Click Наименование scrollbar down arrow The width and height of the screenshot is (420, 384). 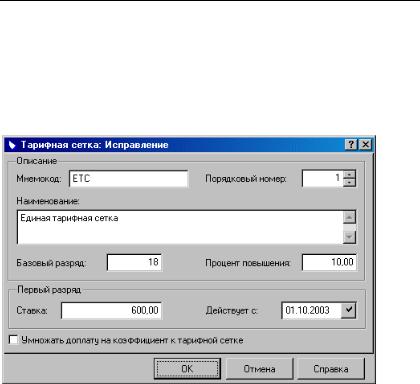(349, 237)
